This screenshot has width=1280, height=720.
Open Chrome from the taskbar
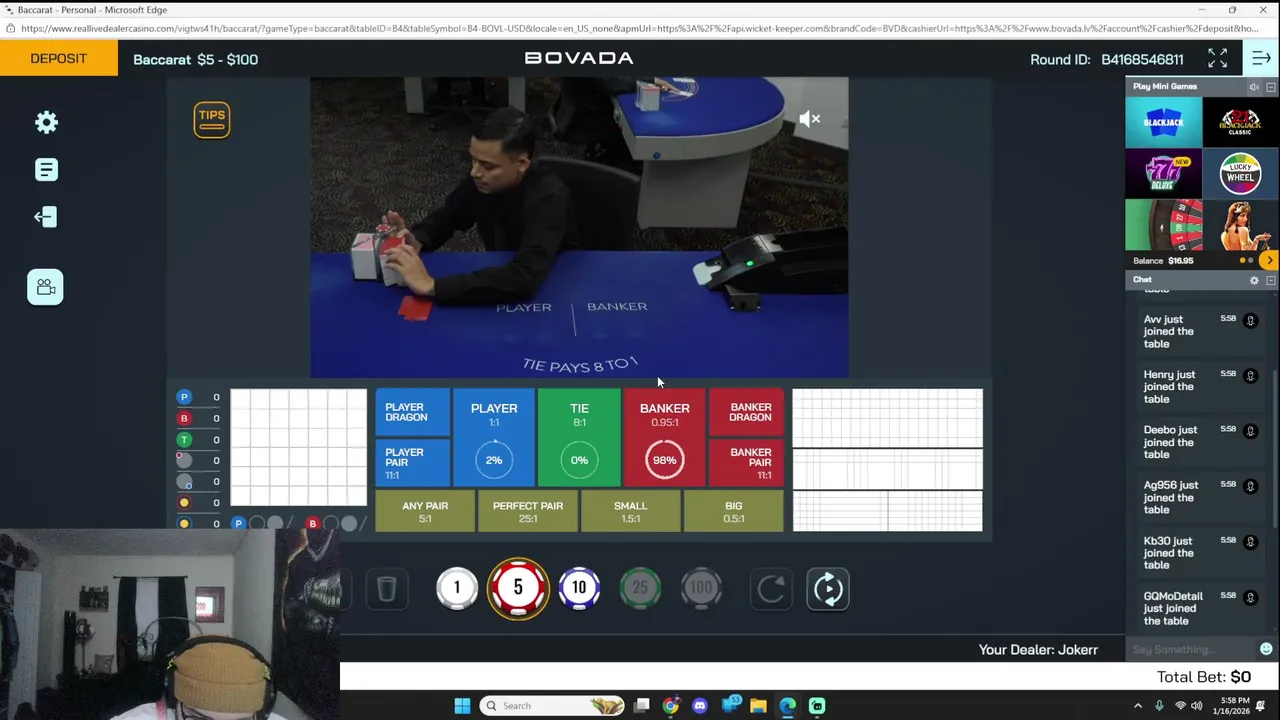[x=670, y=706]
